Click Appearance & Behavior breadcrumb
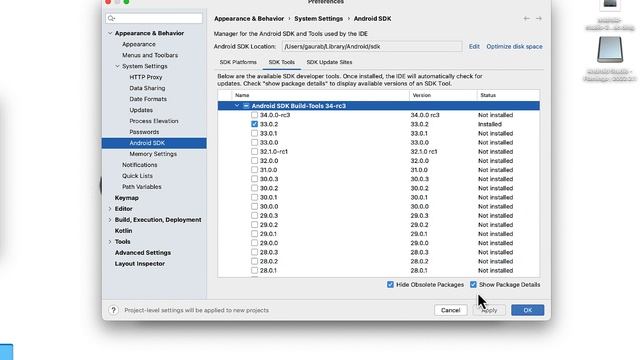 pos(249,19)
